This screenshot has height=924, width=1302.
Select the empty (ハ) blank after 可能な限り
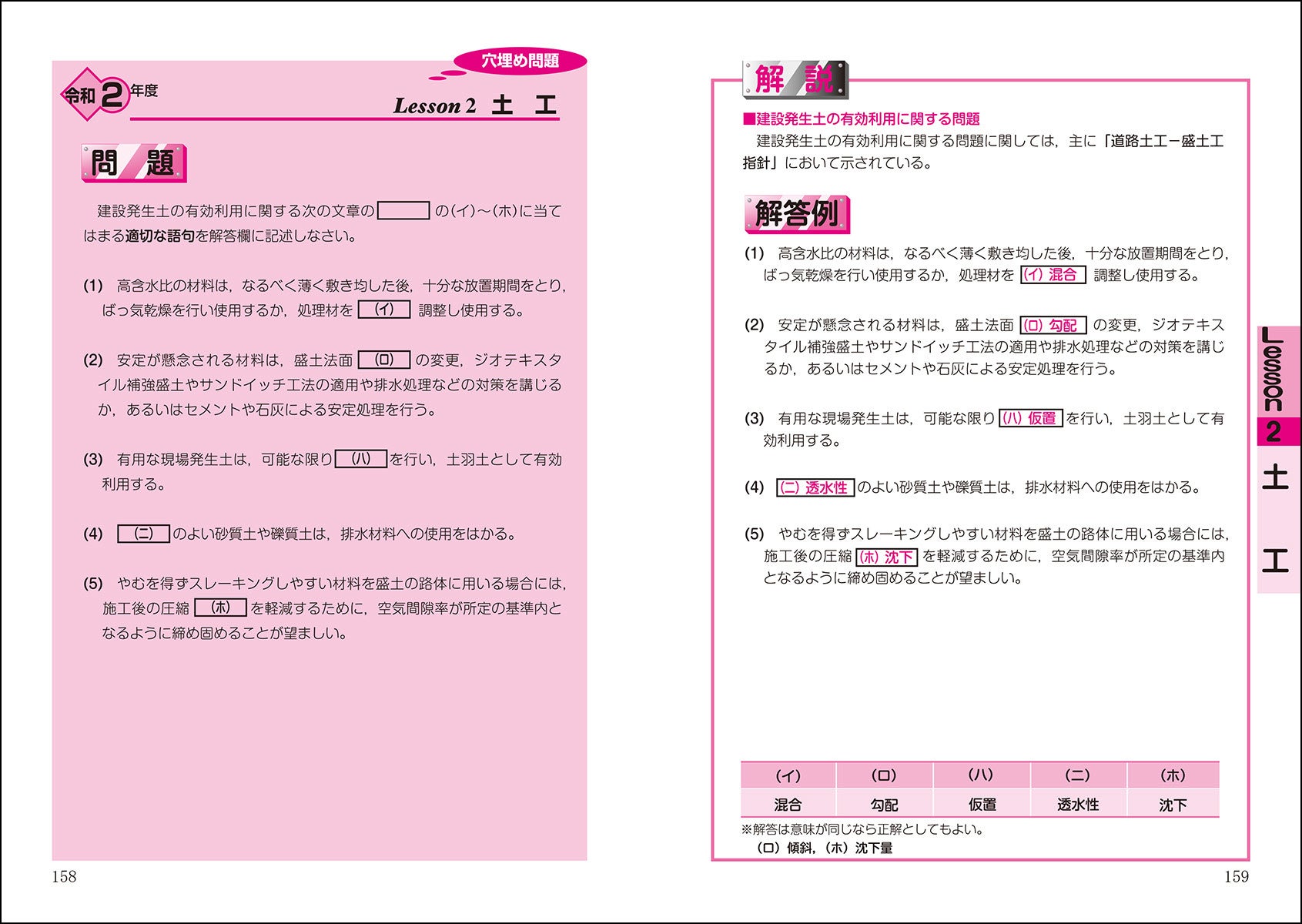pyautogui.click(x=361, y=459)
